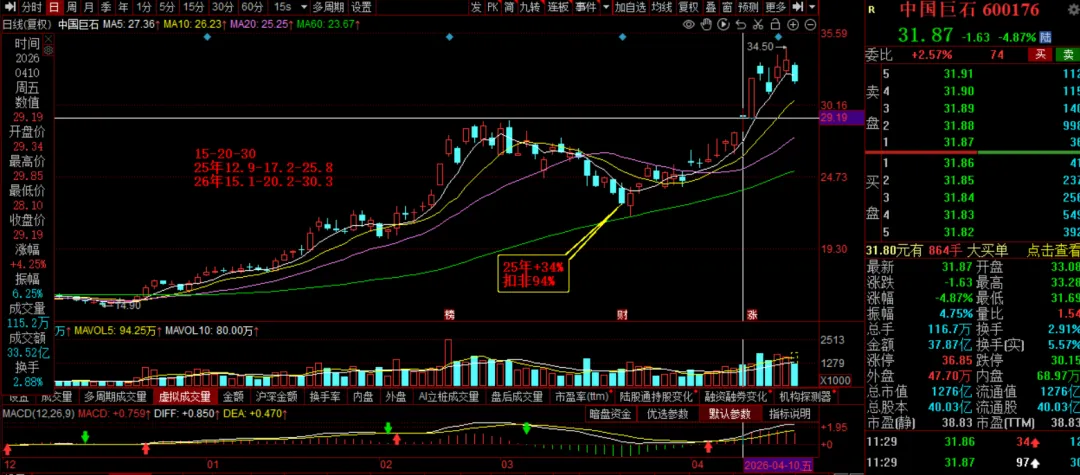Switch to the 30分 chart period
This screenshot has height=475, width=1080.
coord(222,8)
